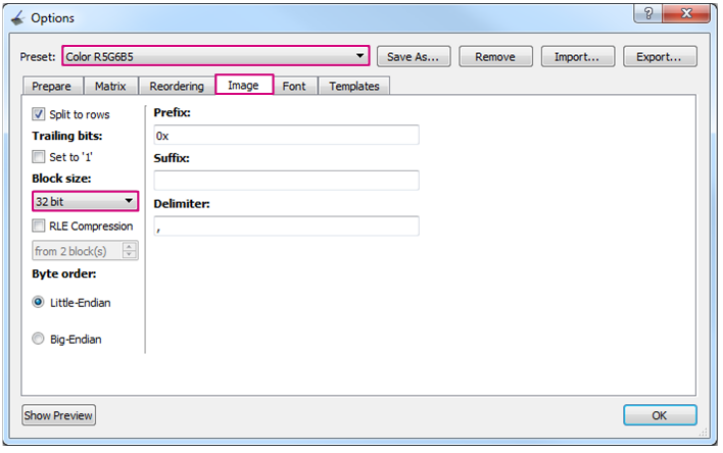This screenshot has height=453, width=723.
Task: Close the Options dialog window
Action: tap(689, 15)
